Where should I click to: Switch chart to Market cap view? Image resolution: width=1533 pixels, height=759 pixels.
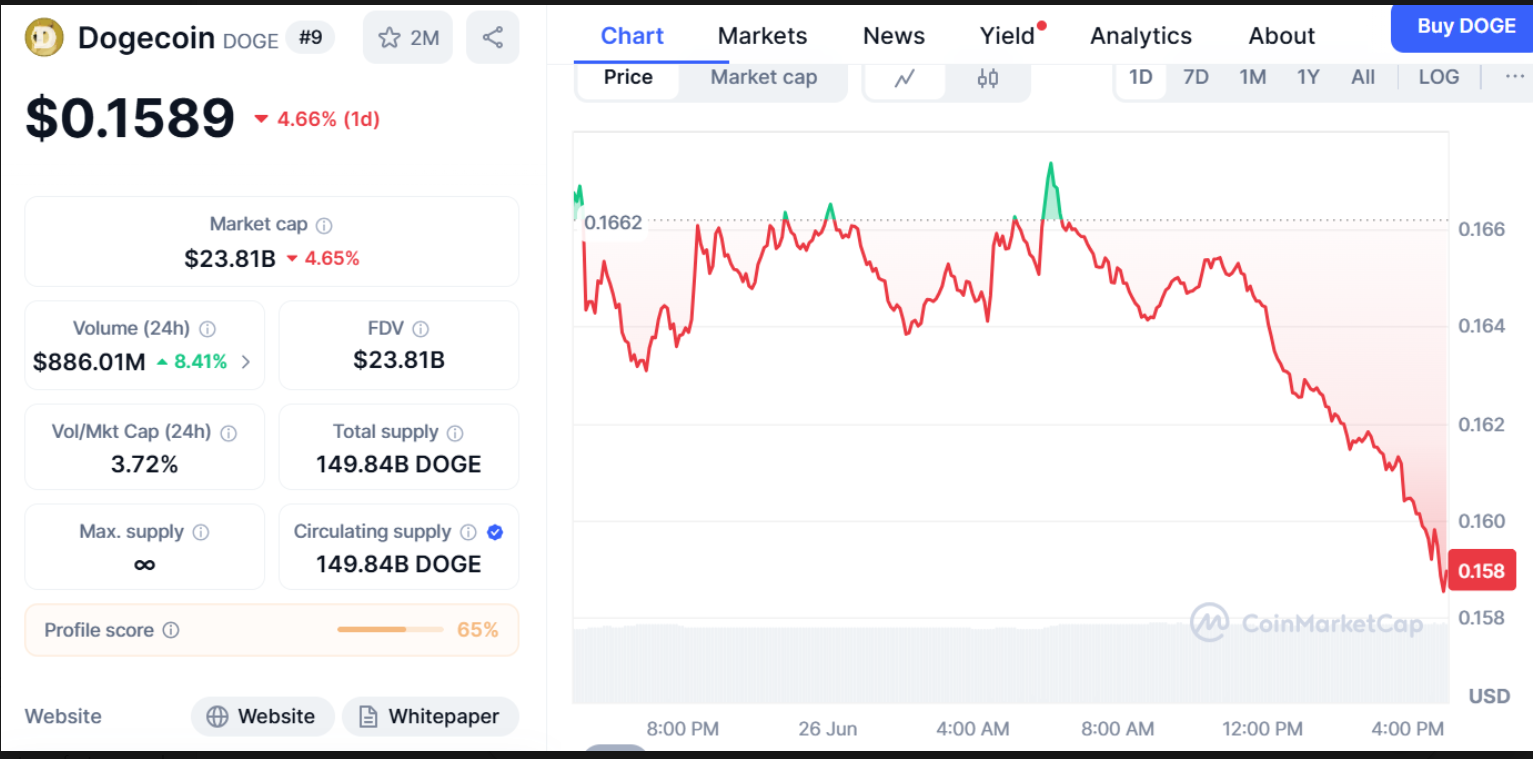[763, 78]
